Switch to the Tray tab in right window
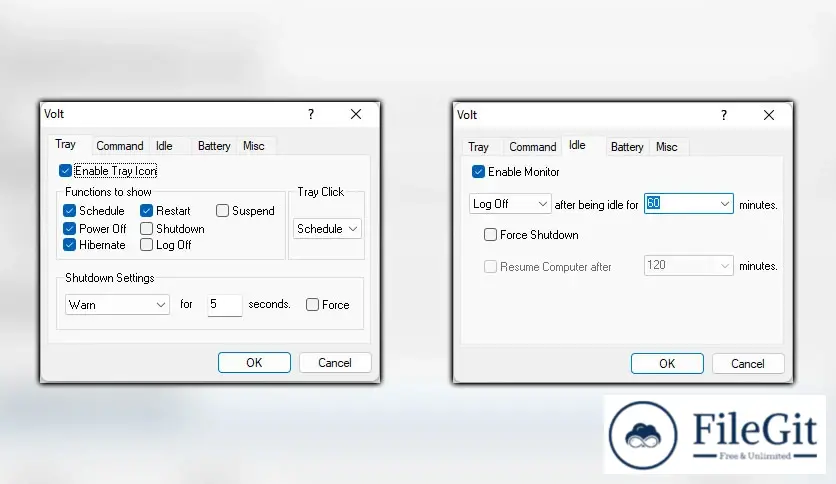Screen dimensions: 836x484 click(478, 147)
